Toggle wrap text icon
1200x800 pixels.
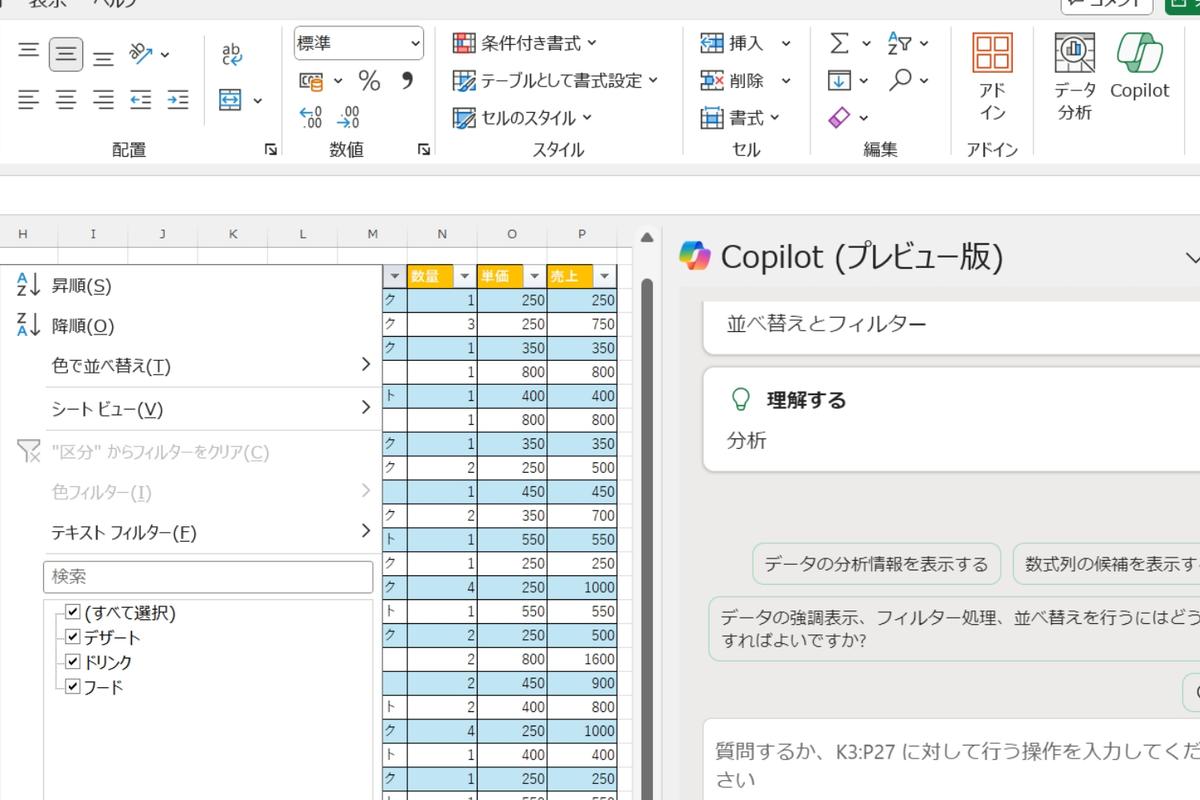pos(232,54)
